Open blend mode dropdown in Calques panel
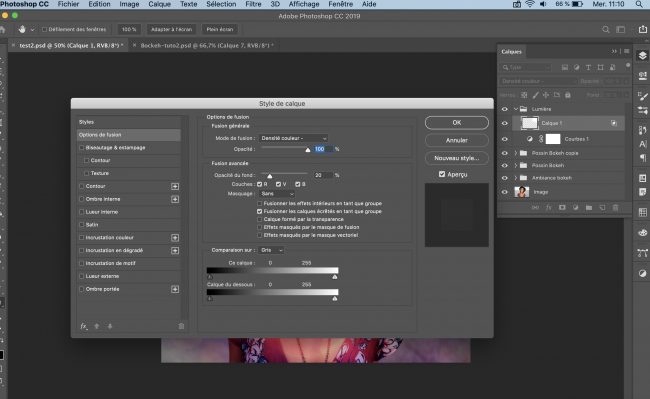Viewport: 650px width, 399px height. pos(538,81)
